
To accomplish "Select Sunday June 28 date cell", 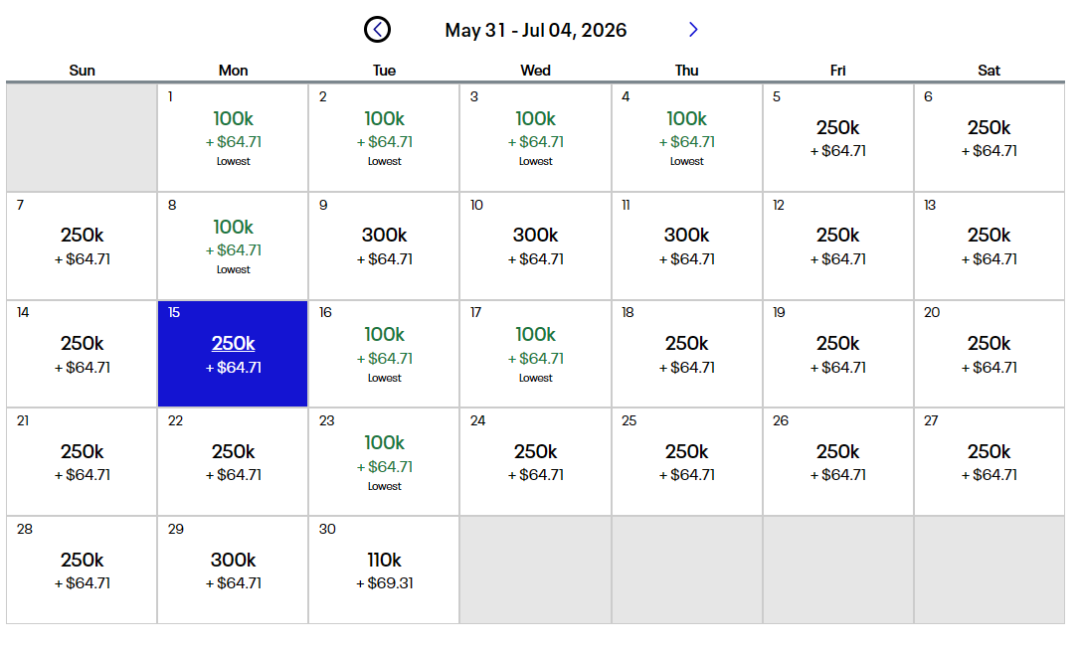I will (x=82, y=569).
